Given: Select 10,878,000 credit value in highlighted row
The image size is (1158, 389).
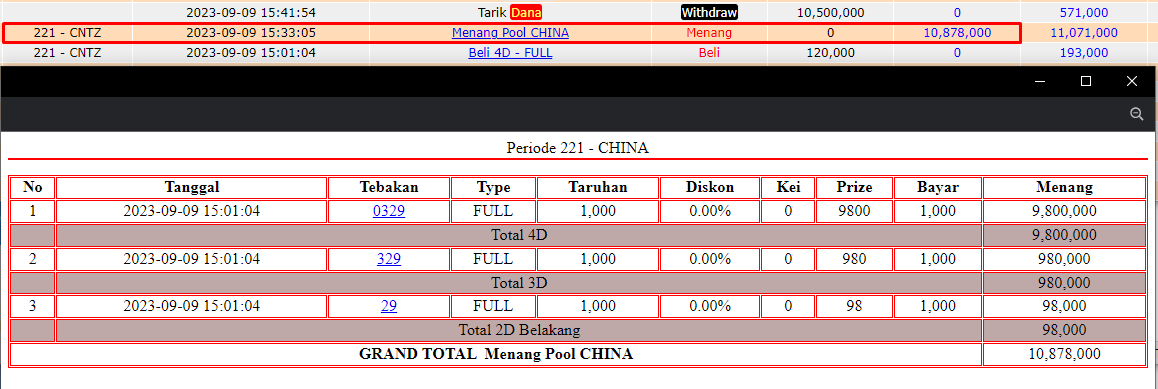Looking at the screenshot, I should point(957,32).
